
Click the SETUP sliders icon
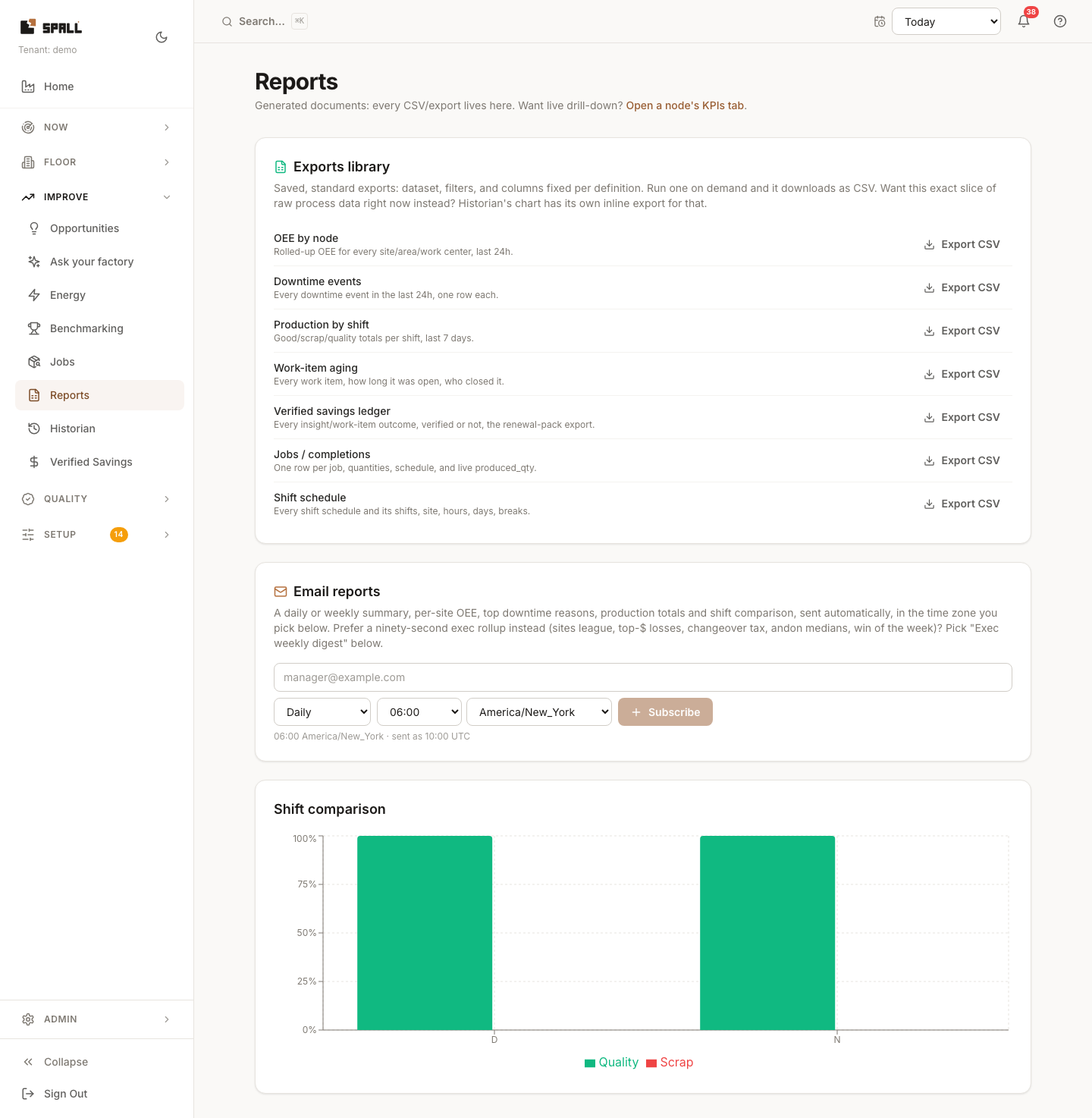(x=28, y=535)
